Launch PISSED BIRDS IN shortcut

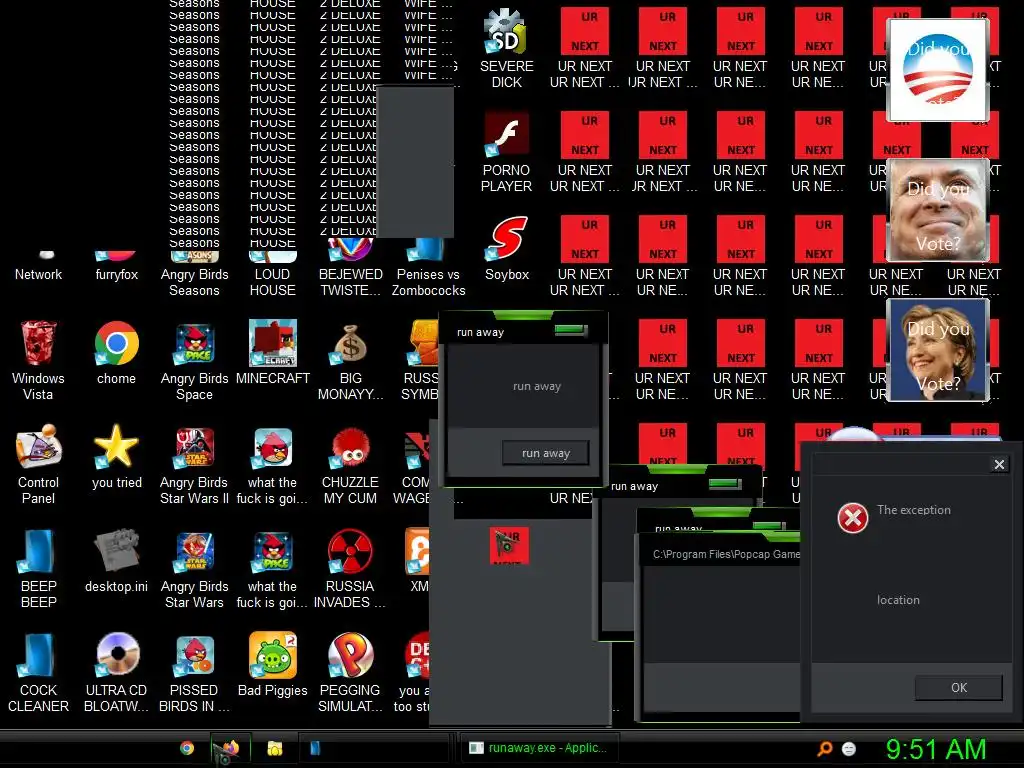(195, 672)
